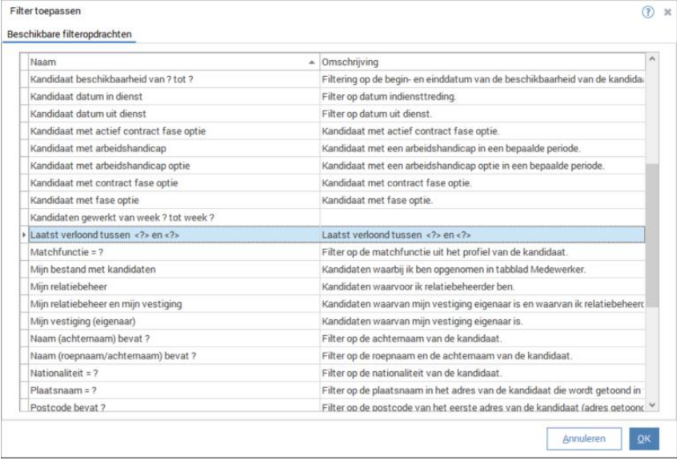The height and width of the screenshot is (460, 677).
Task: Switch to Beschikbare filteropdrachten tab
Action: coord(70,34)
